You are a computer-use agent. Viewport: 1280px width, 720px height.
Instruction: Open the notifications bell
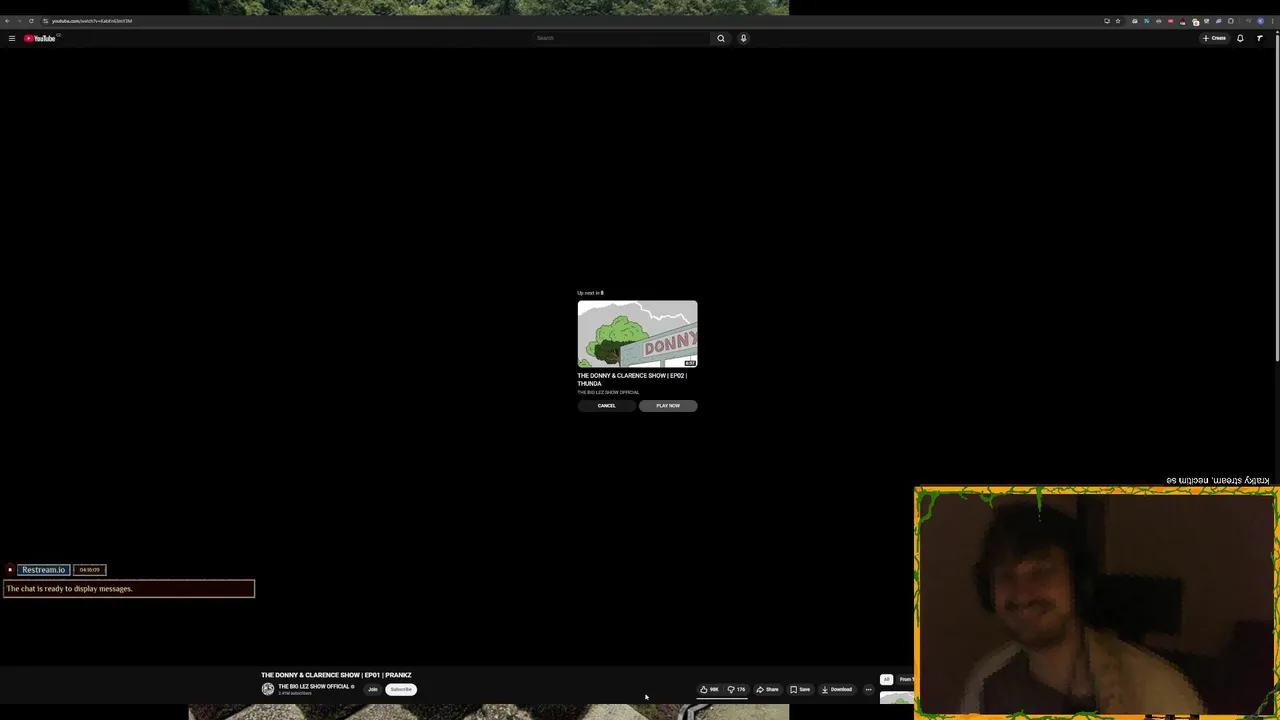pos(1240,38)
